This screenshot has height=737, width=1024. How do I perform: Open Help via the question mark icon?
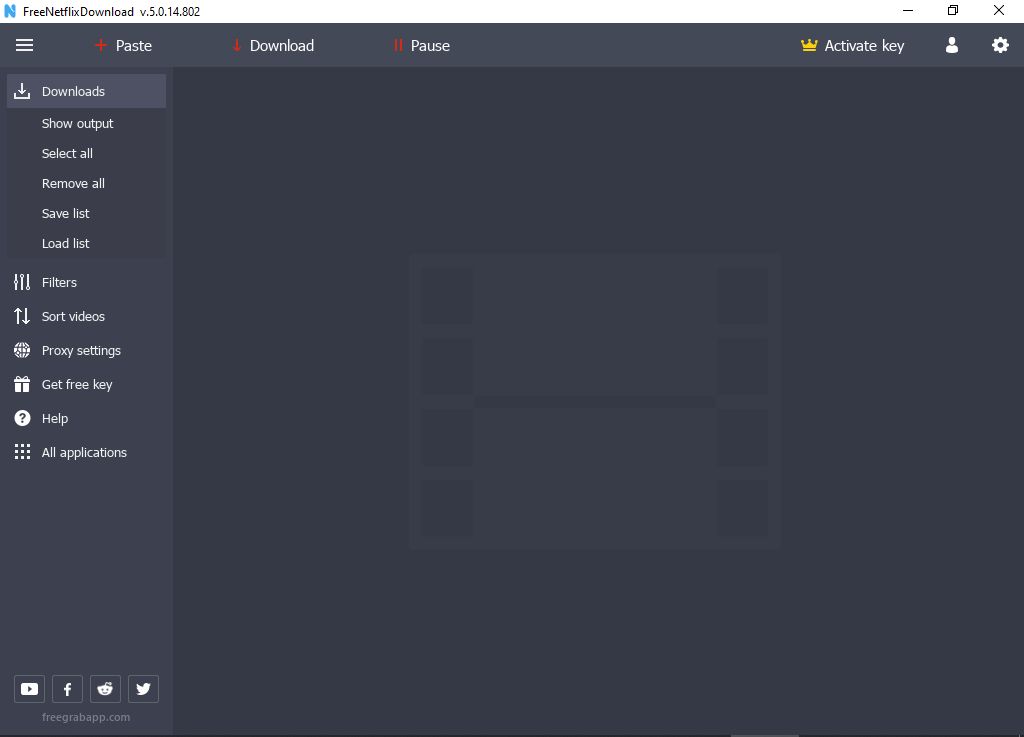click(22, 418)
